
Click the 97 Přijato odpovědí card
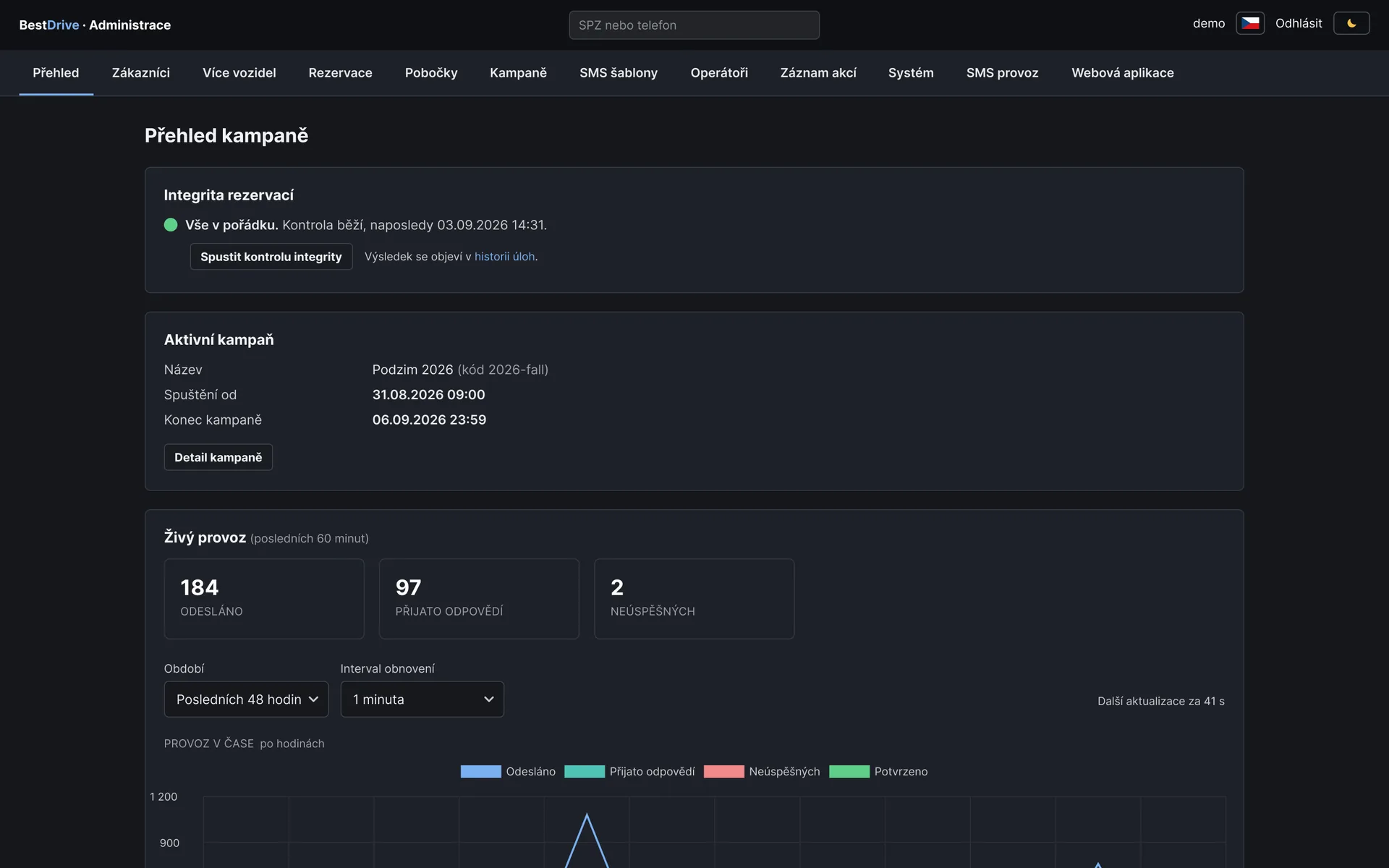pos(479,599)
